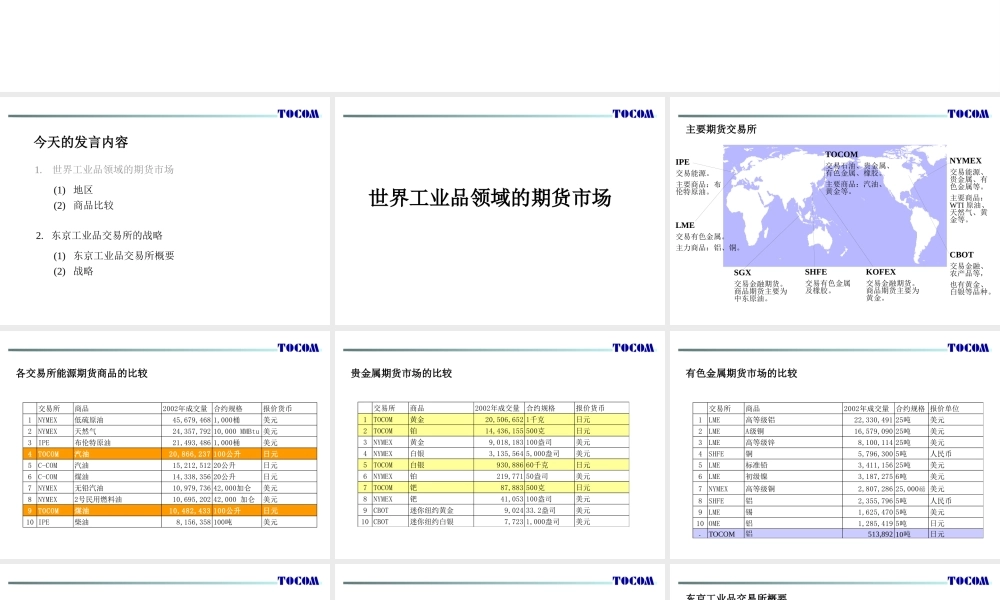Viewport: 1000px width, 600px height.
Task: Click the NYMEX label beside the map
Action: click(965, 160)
